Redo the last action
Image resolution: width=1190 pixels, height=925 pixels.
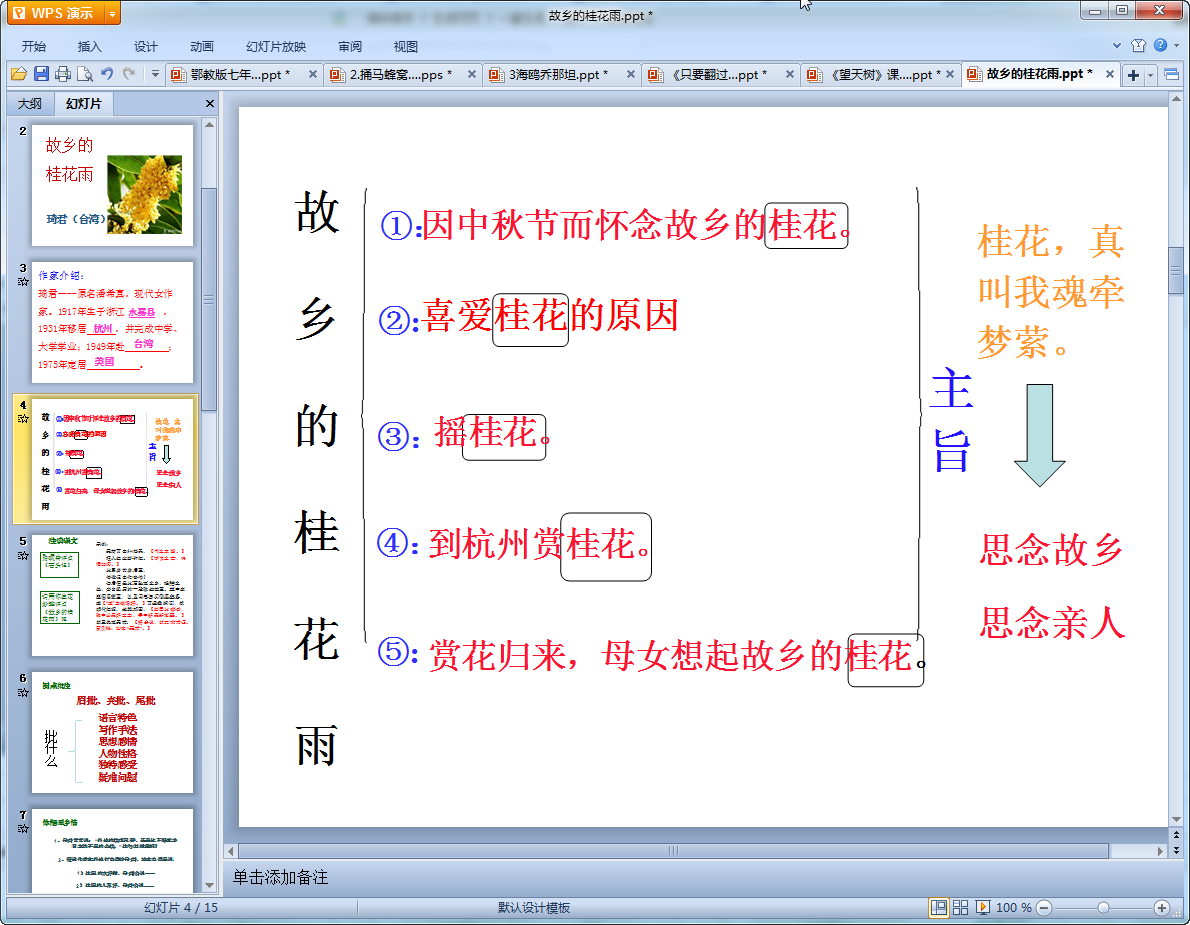point(127,73)
